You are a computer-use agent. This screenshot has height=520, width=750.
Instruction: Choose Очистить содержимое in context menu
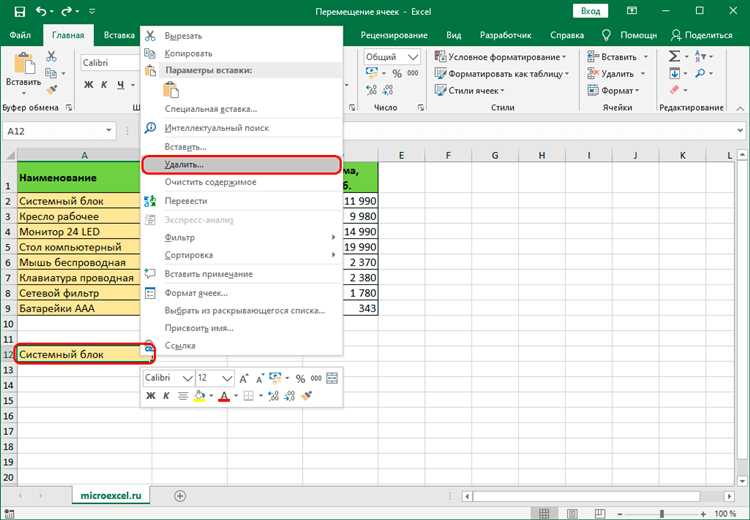[x=242, y=182]
